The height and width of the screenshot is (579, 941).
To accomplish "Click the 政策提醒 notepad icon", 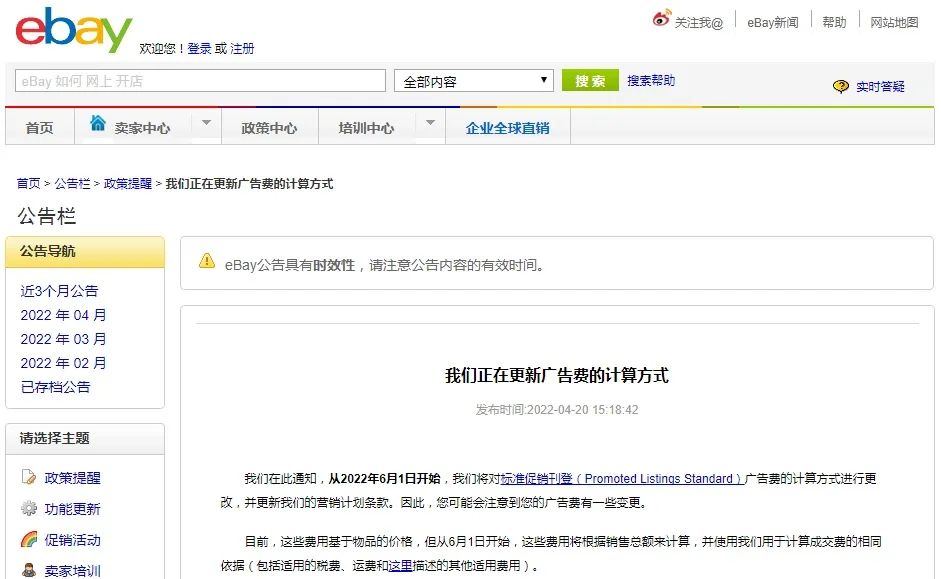I will (x=29, y=478).
